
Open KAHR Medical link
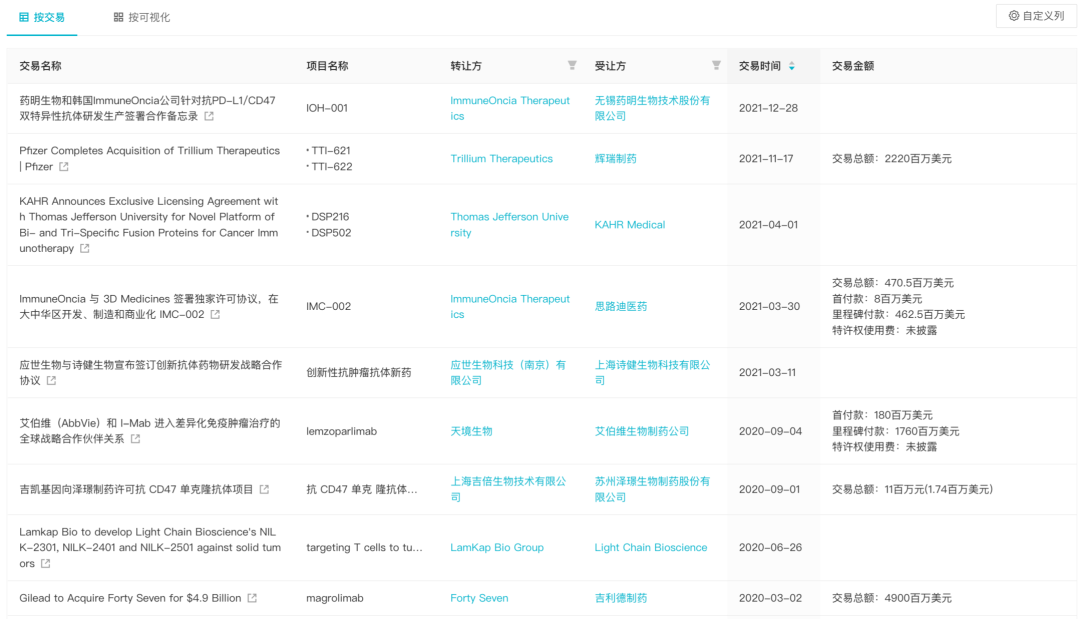pyautogui.click(x=630, y=224)
